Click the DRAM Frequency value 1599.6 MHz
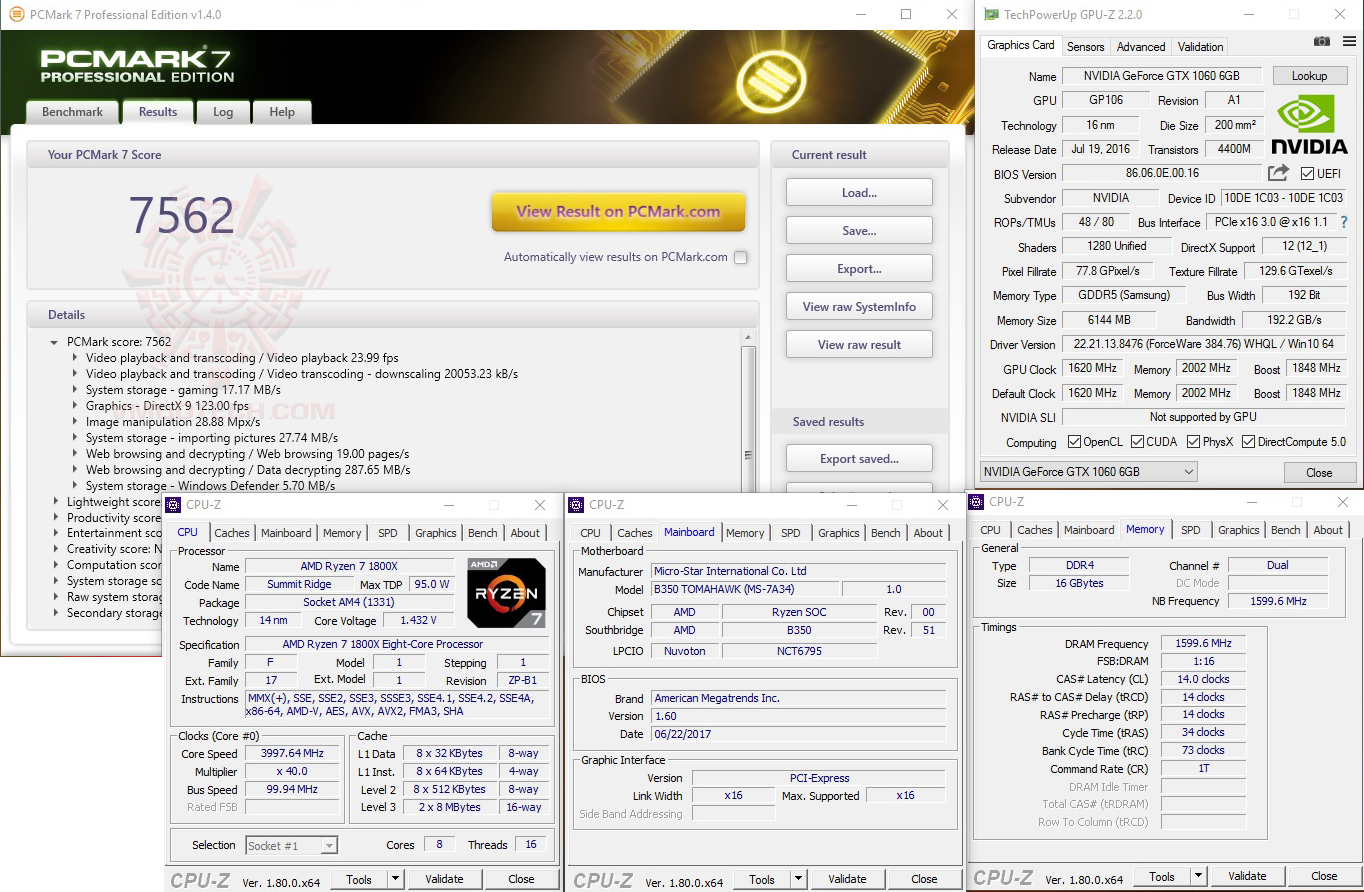The height and width of the screenshot is (892, 1364). tap(1203, 644)
